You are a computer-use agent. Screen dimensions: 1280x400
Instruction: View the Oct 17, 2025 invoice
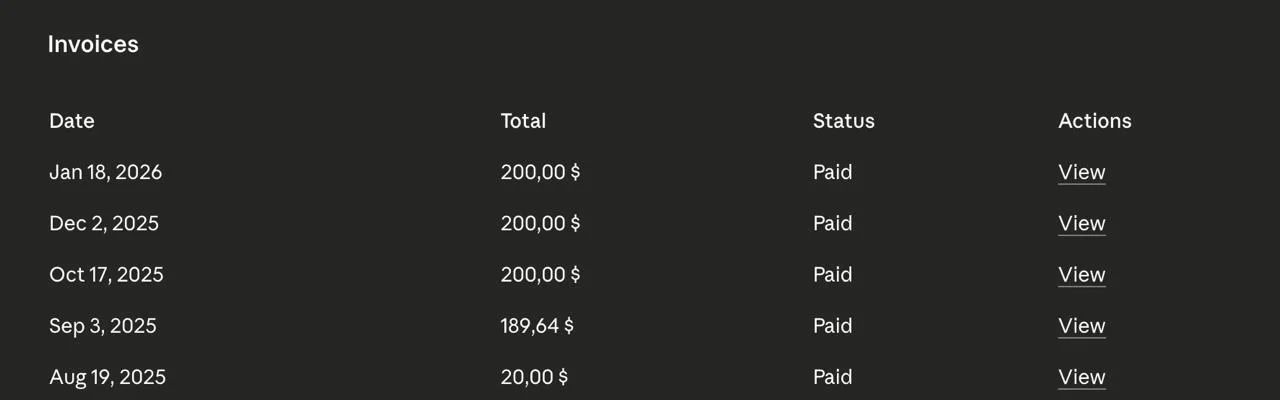[1081, 274]
